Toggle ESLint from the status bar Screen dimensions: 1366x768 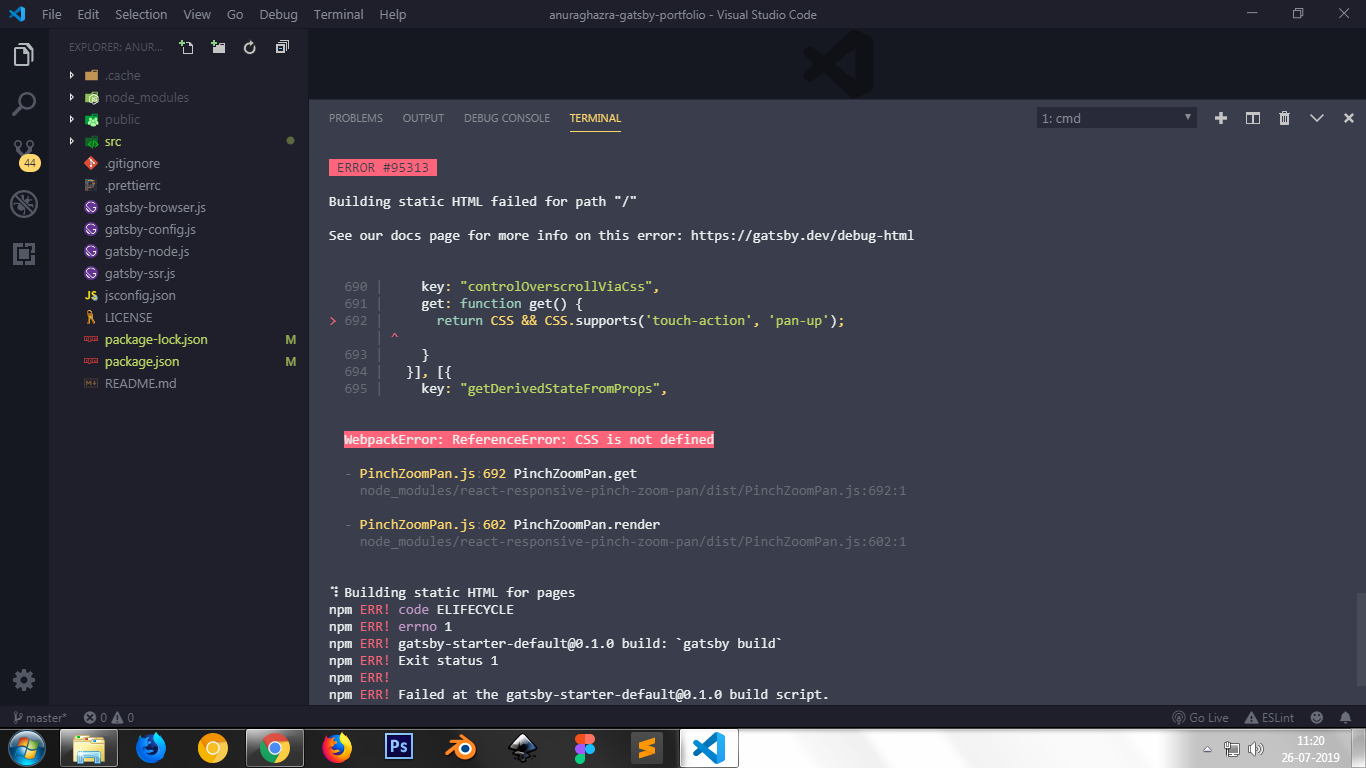tap(1270, 717)
